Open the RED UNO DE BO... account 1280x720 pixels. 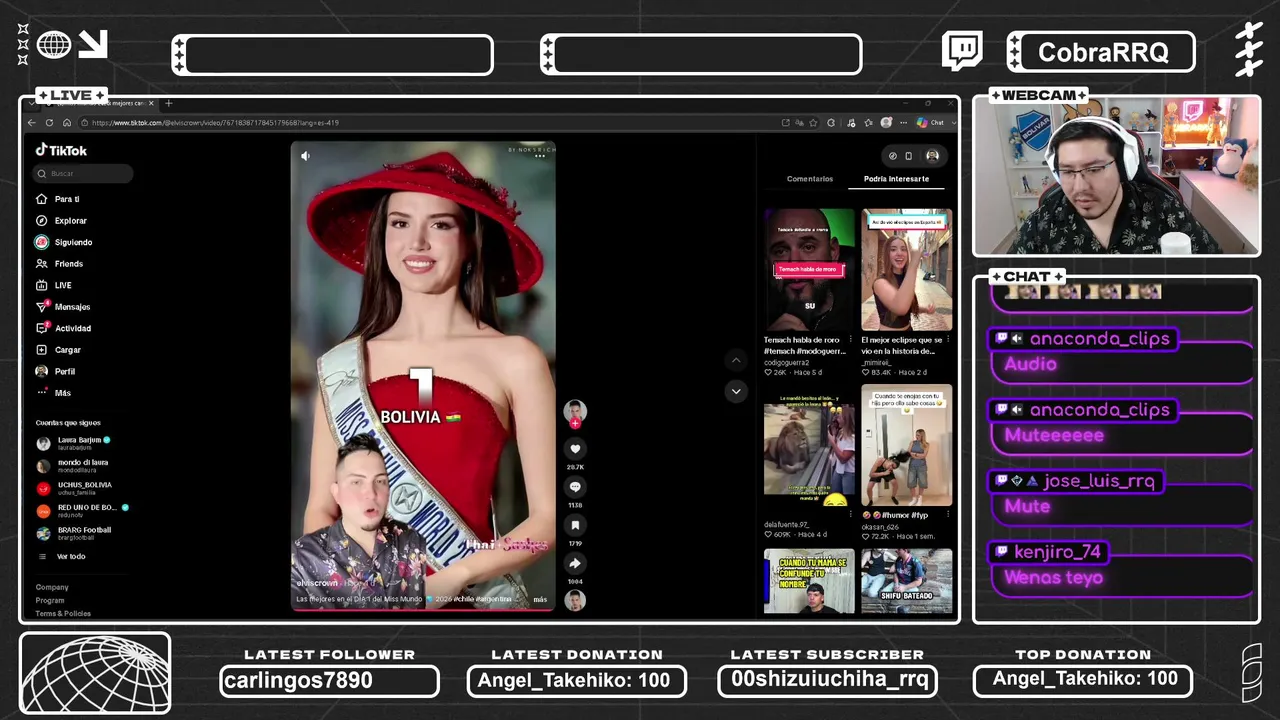(83, 511)
